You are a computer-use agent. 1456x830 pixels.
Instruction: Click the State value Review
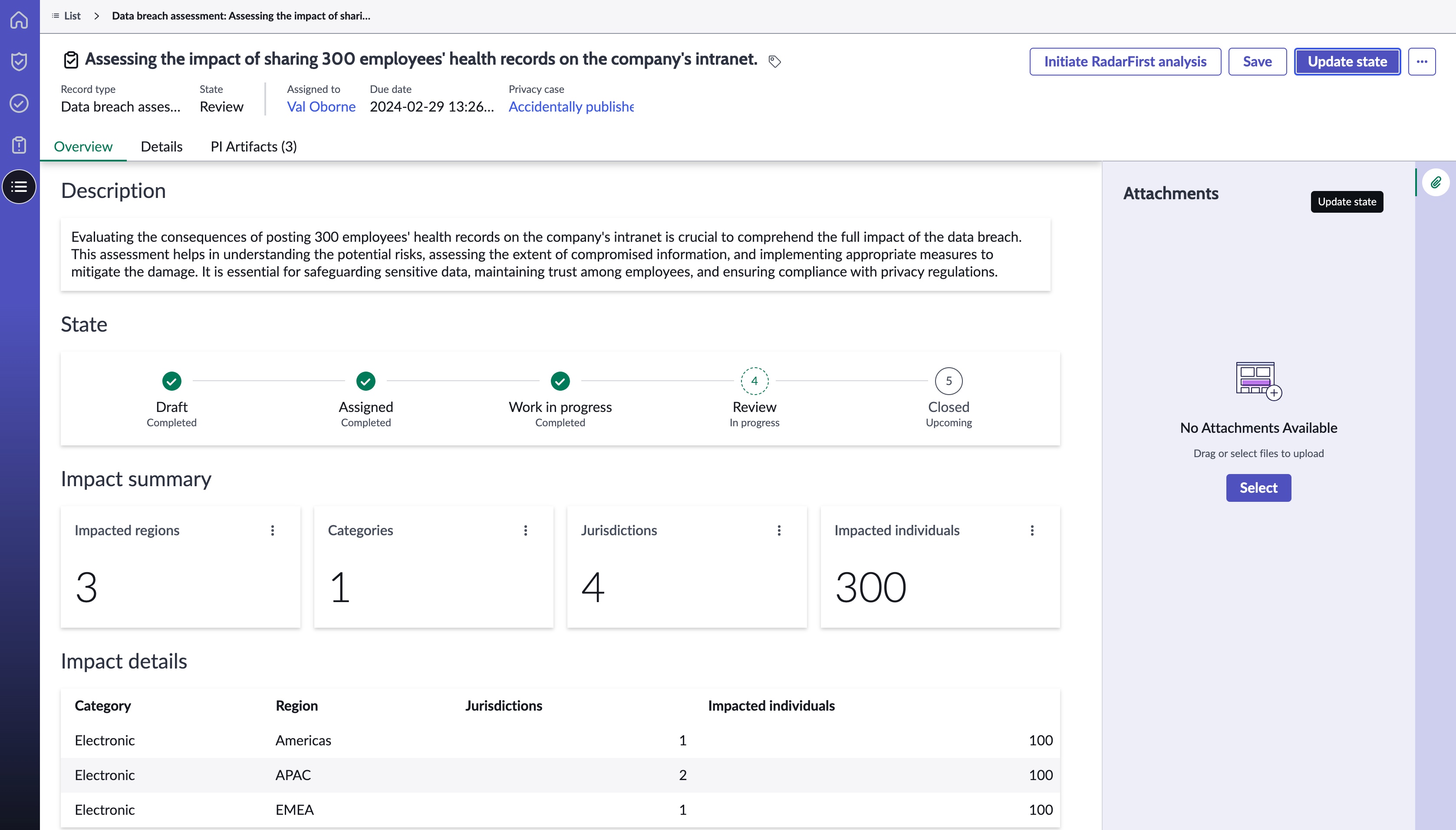(221, 107)
